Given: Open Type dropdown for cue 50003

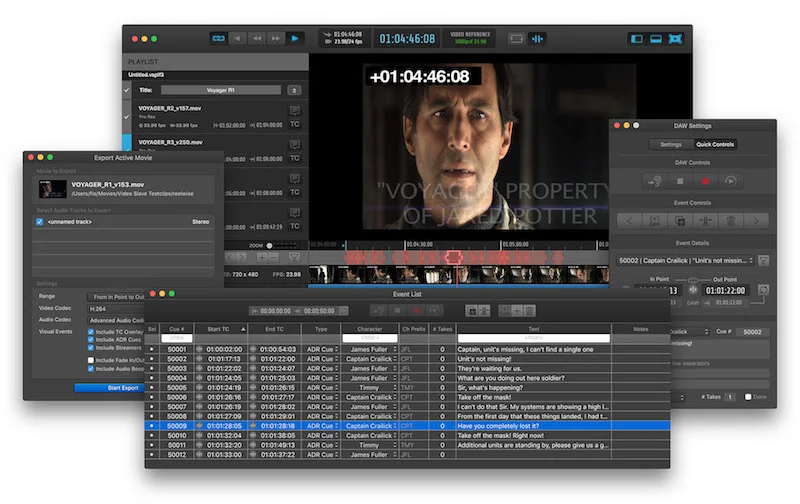Looking at the screenshot, I should [321, 368].
